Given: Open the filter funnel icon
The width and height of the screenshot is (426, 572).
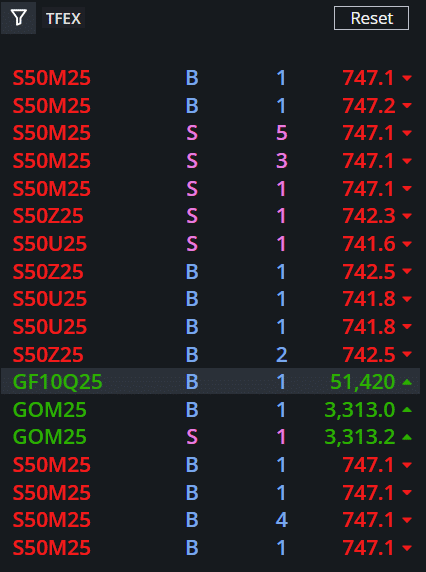Looking at the screenshot, I should [x=18, y=18].
